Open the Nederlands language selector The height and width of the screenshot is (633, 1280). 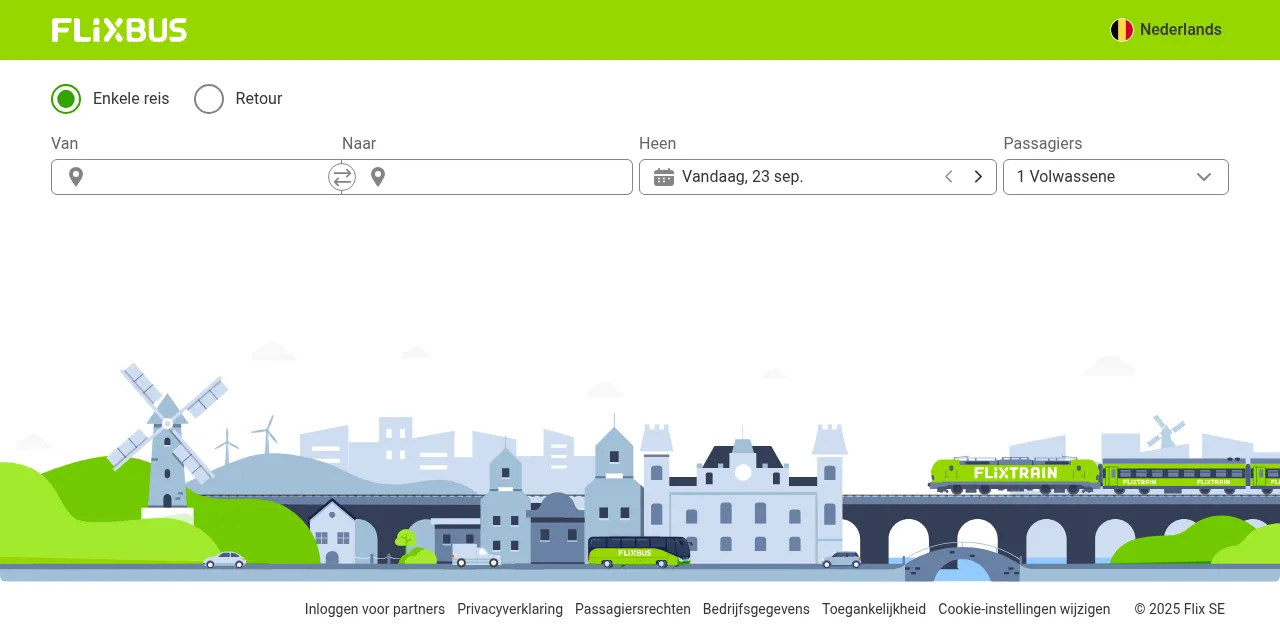1166,30
